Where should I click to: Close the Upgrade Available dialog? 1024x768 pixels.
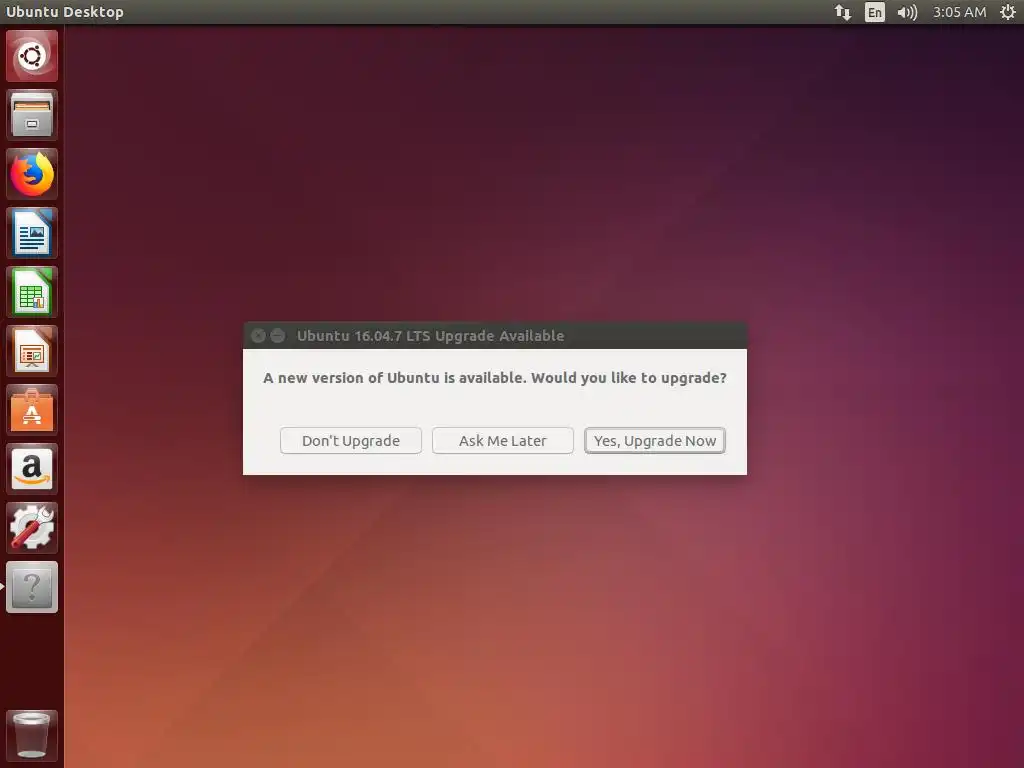click(x=259, y=336)
